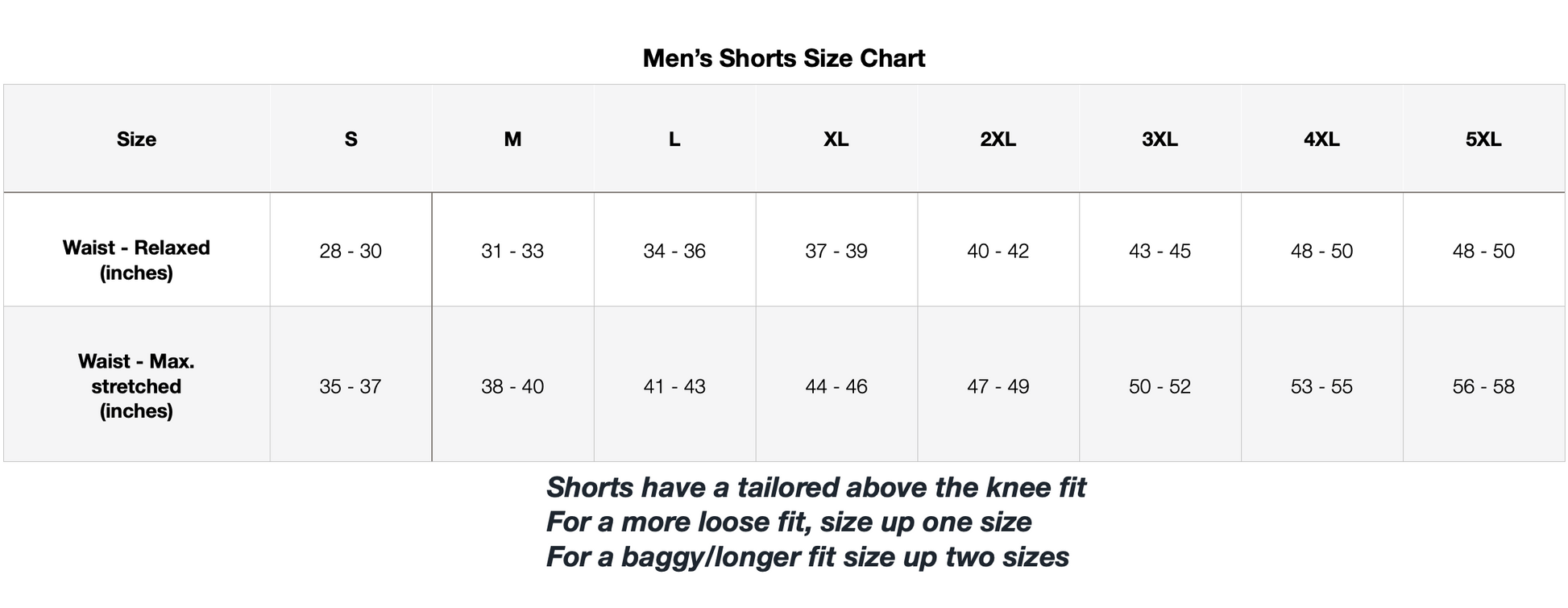Select the "size up two sizes" note line
Screen dimensions: 1568x608
[x=807, y=557]
